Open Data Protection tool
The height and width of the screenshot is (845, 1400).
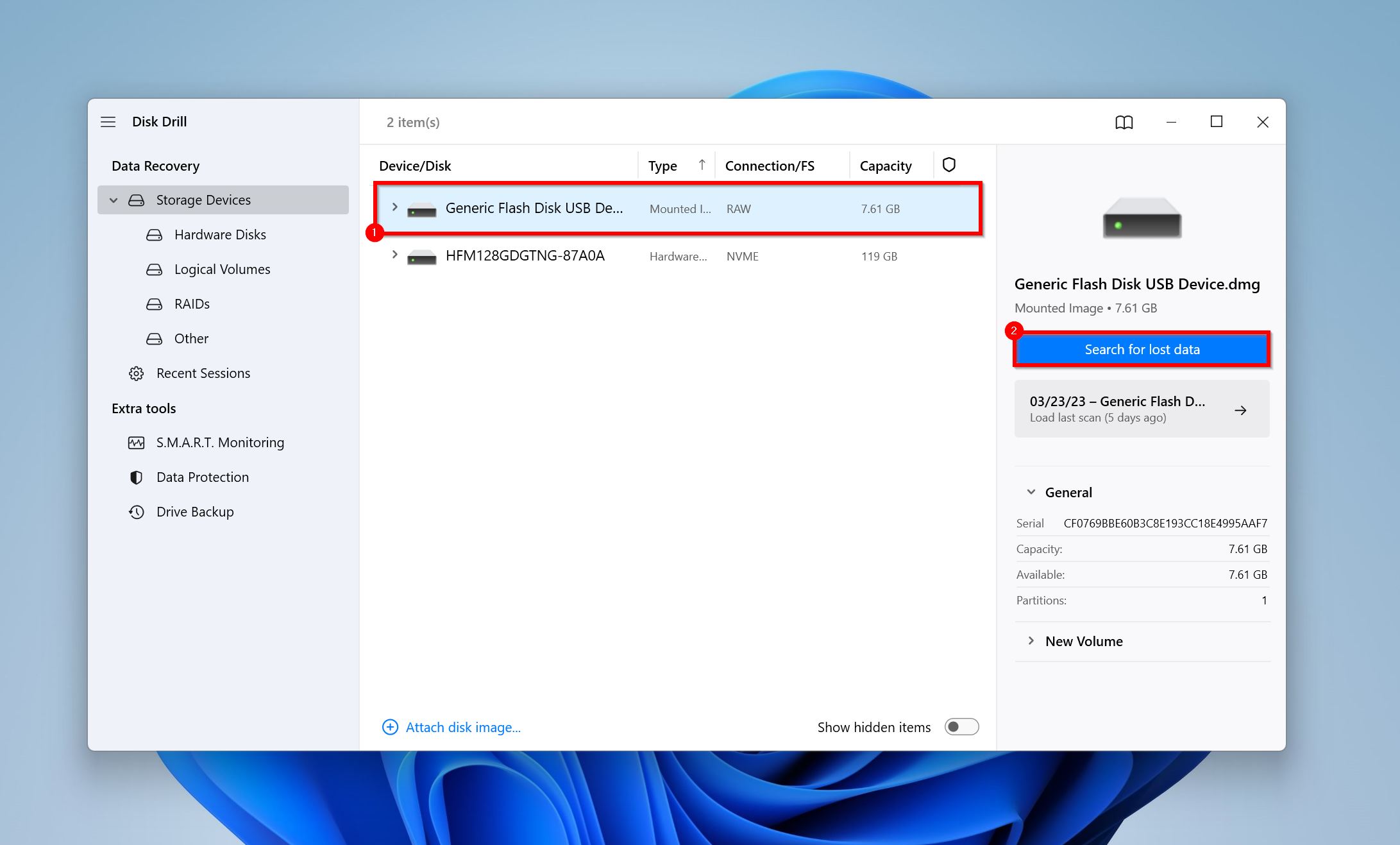tap(203, 477)
